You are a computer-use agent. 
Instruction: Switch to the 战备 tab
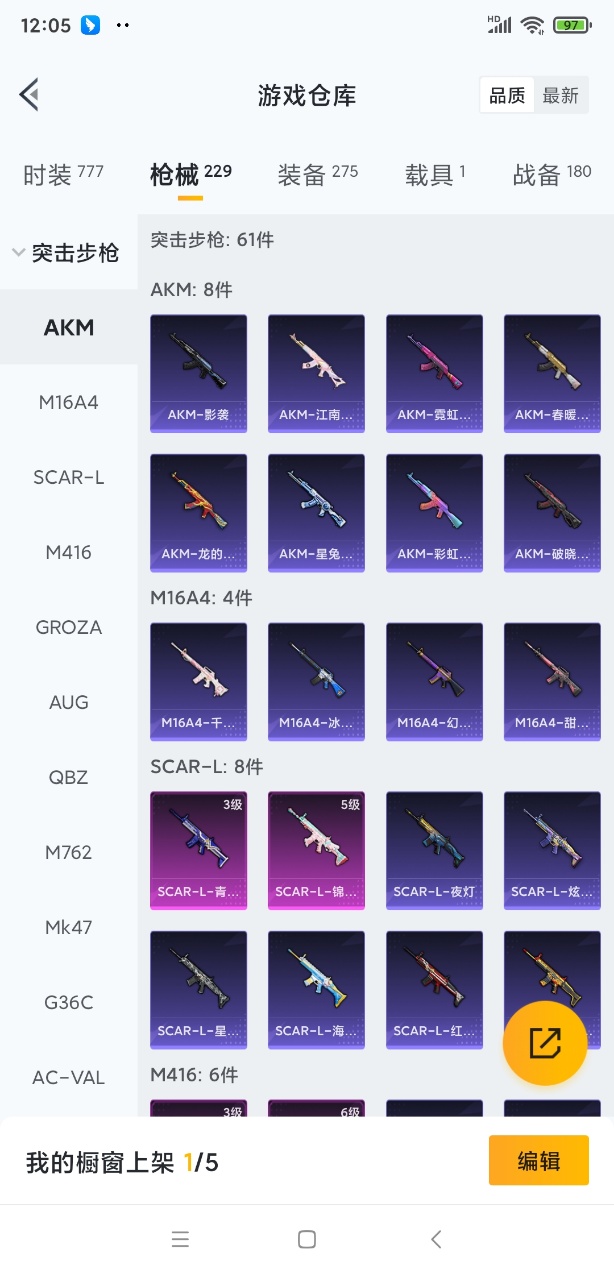click(x=552, y=175)
